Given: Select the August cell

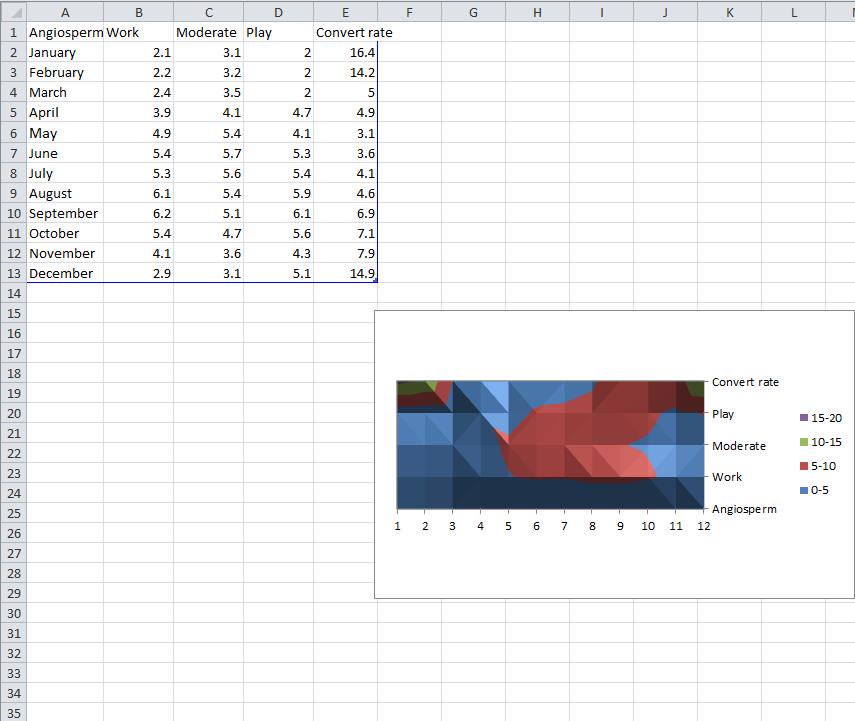Looking at the screenshot, I should pos(65,194).
